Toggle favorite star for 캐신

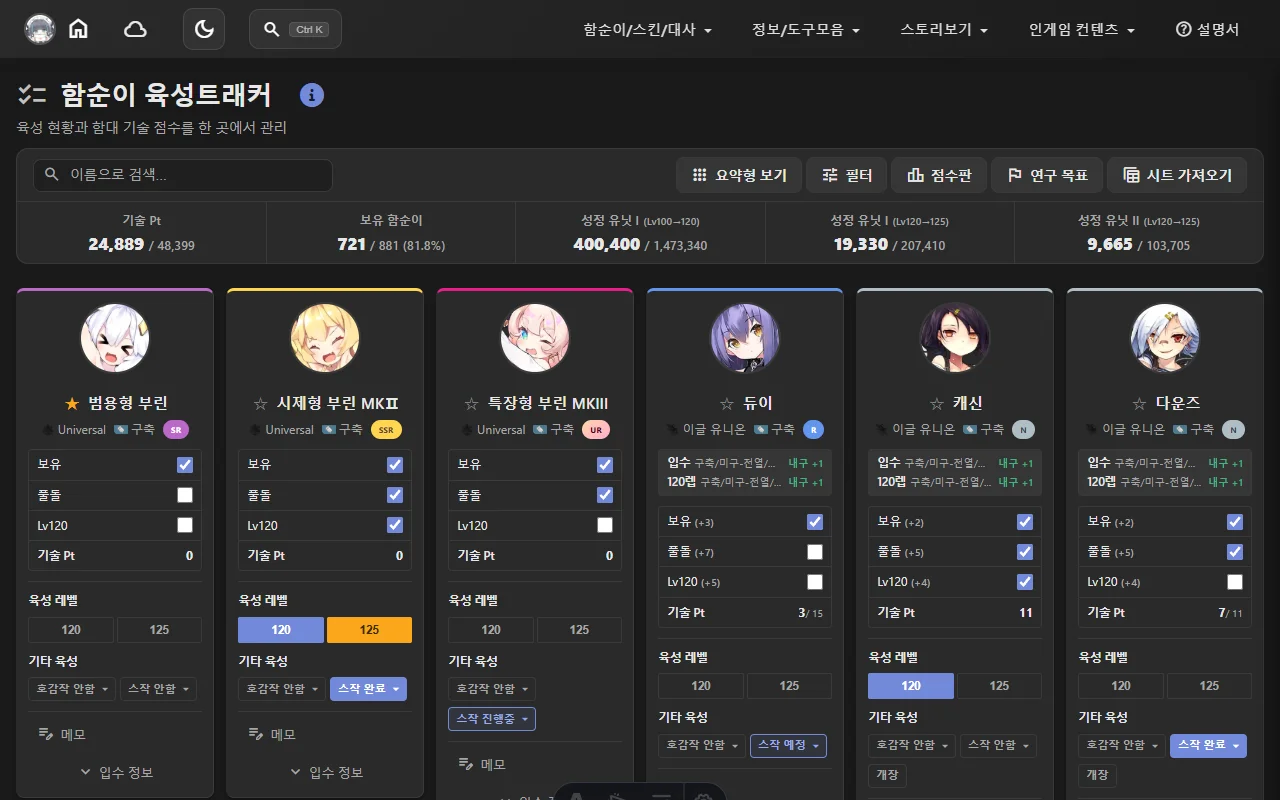coord(937,403)
